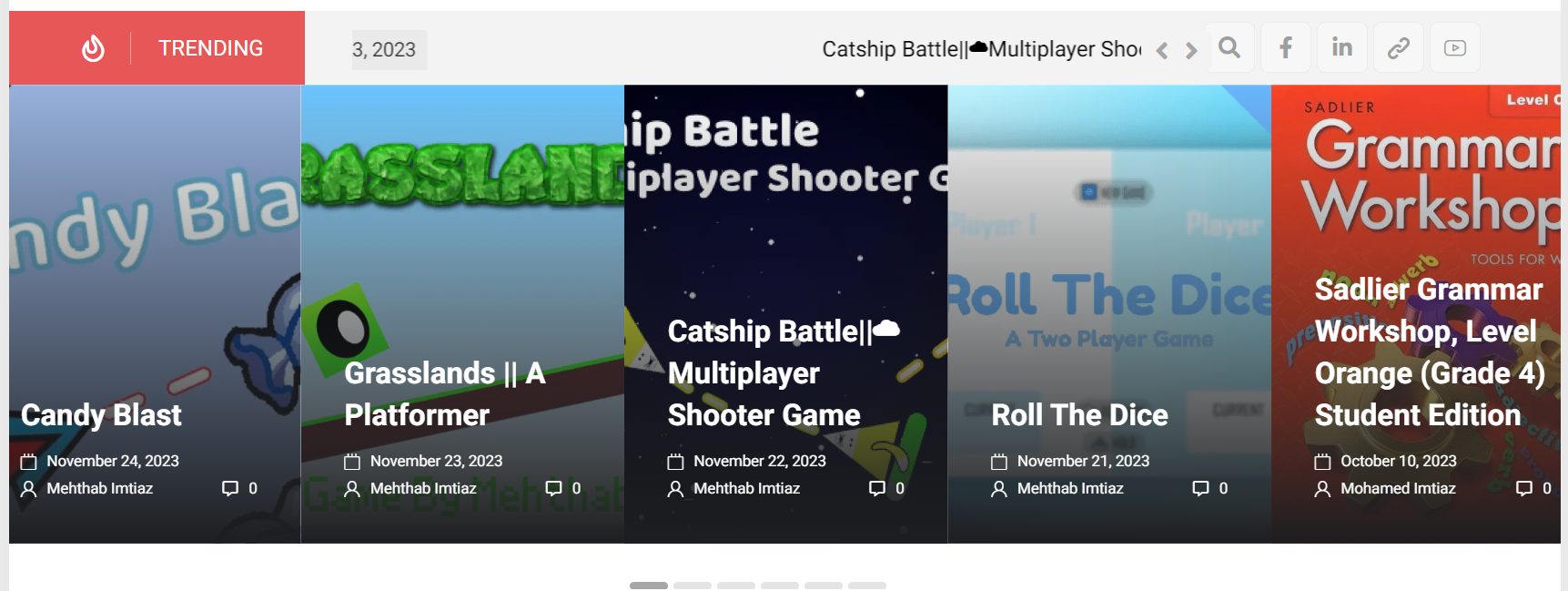1568x591 pixels.
Task: Open the LinkedIn social icon
Action: coord(1342,47)
